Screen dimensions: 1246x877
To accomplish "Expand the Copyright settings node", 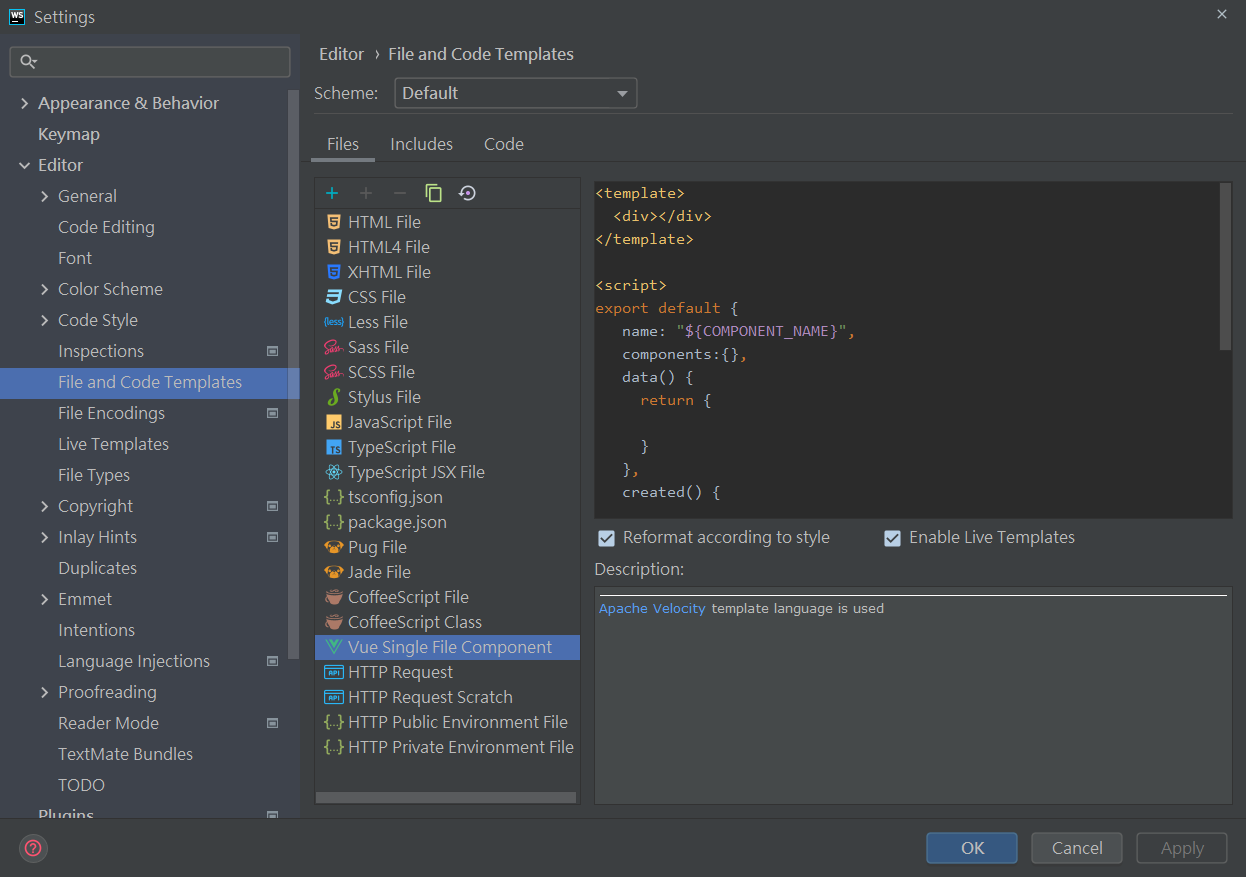I will tap(44, 506).
